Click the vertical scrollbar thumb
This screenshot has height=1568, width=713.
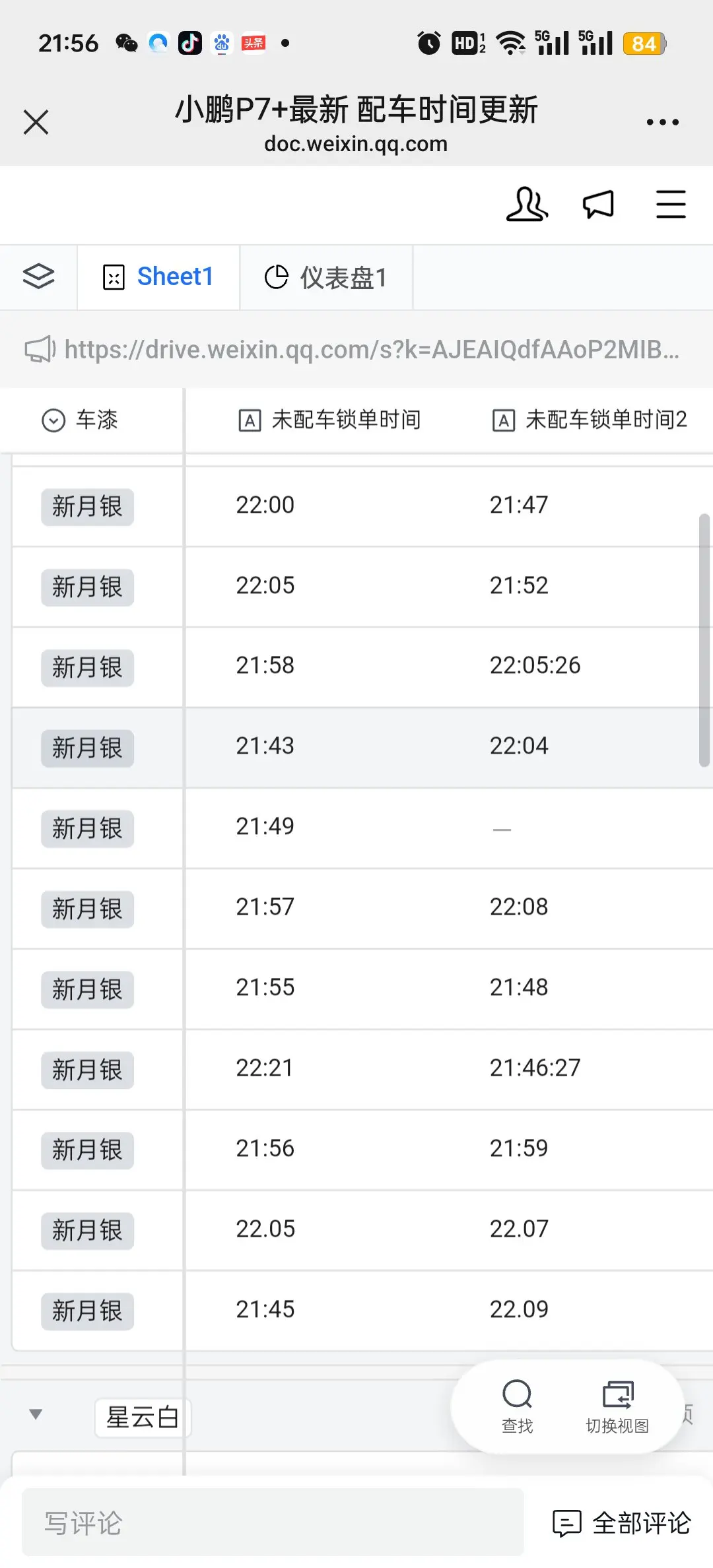click(x=704, y=640)
